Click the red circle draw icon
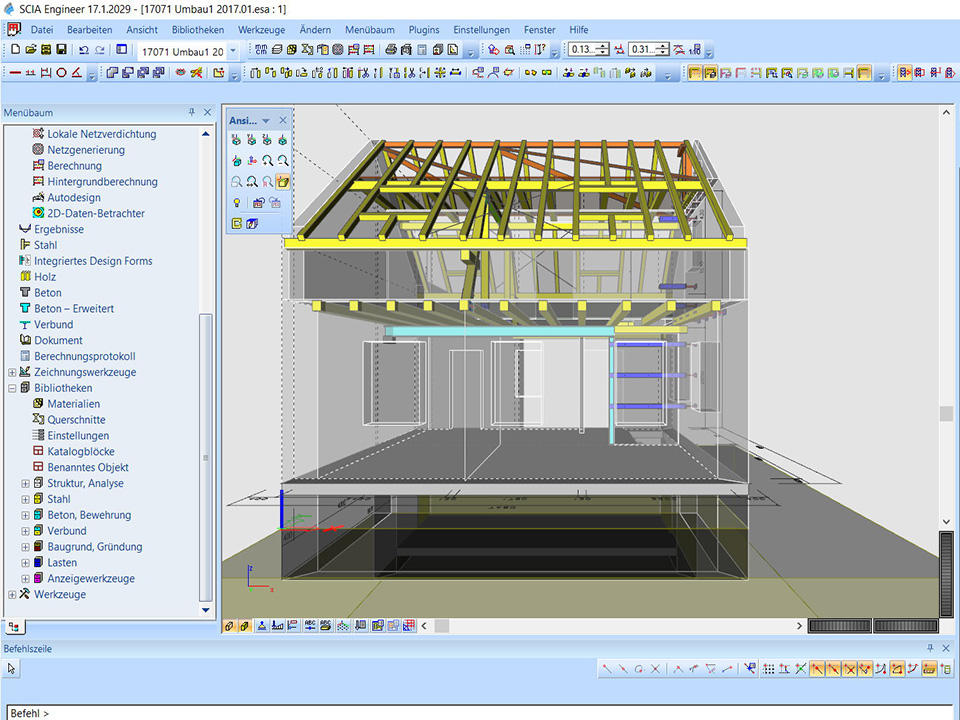960x720 pixels. (61, 73)
